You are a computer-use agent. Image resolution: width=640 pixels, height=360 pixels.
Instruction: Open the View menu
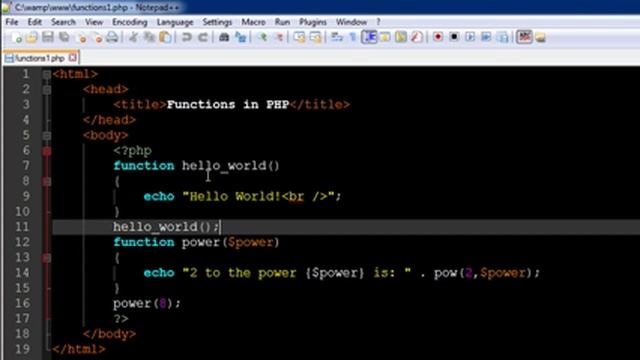94,22
